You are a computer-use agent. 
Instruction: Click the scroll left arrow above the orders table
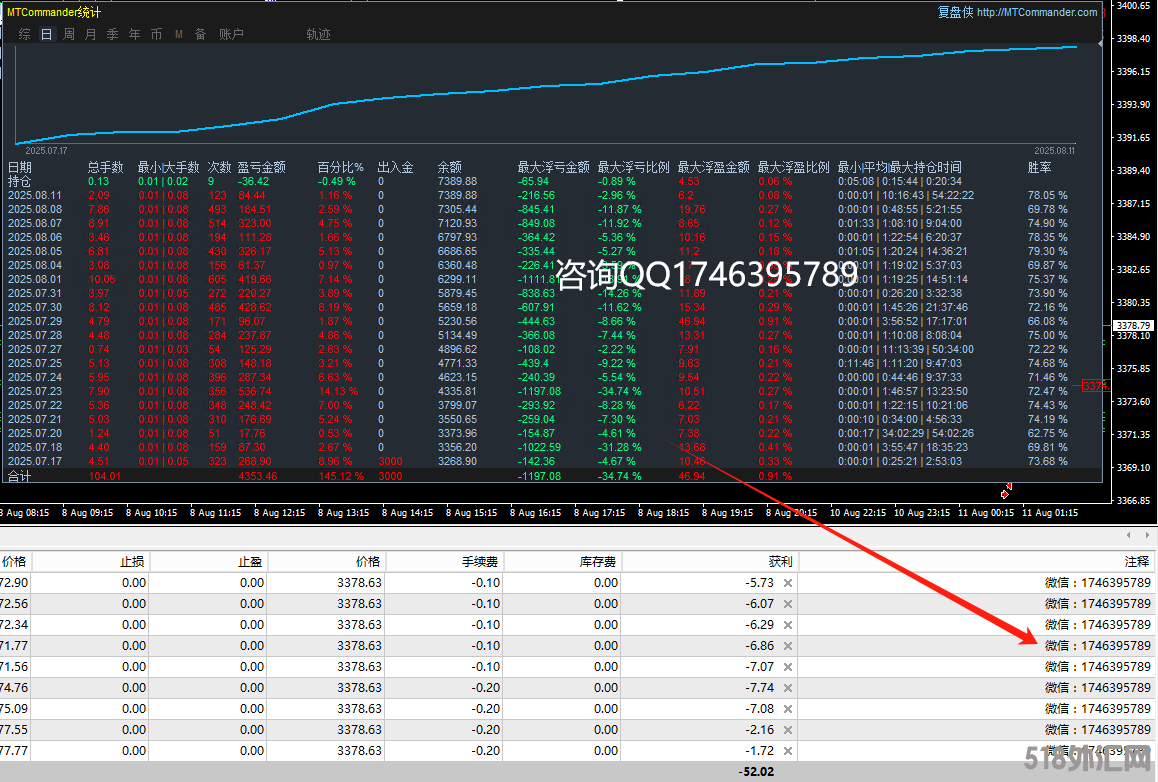click(1130, 535)
